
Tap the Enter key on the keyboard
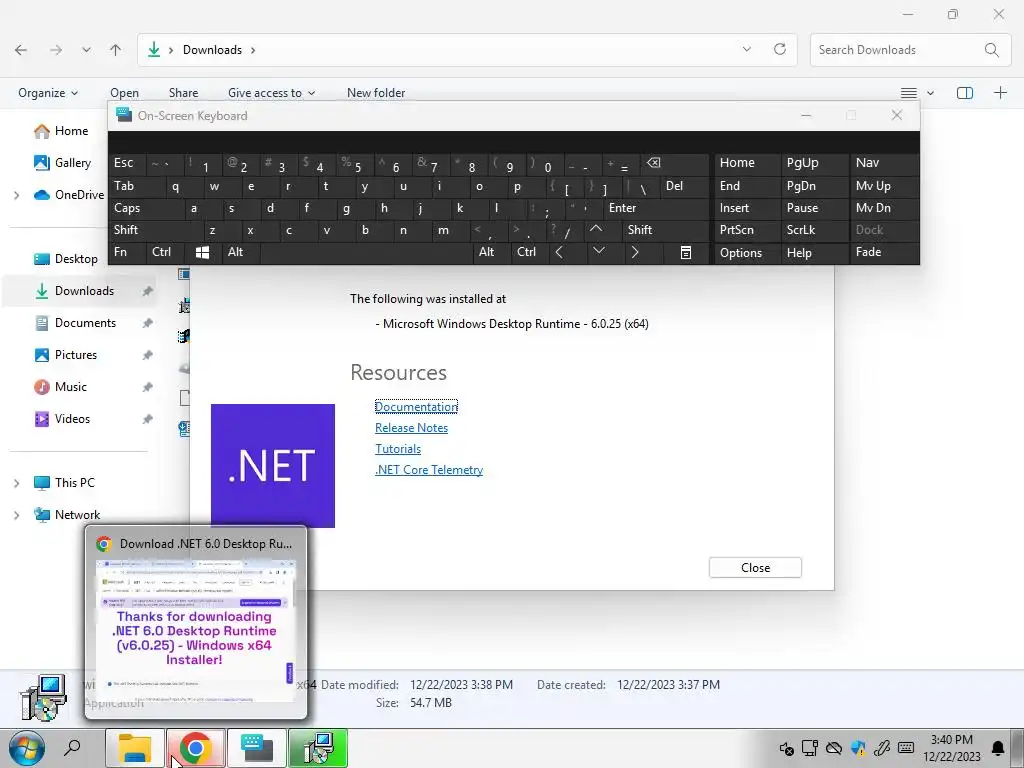[x=656, y=208]
